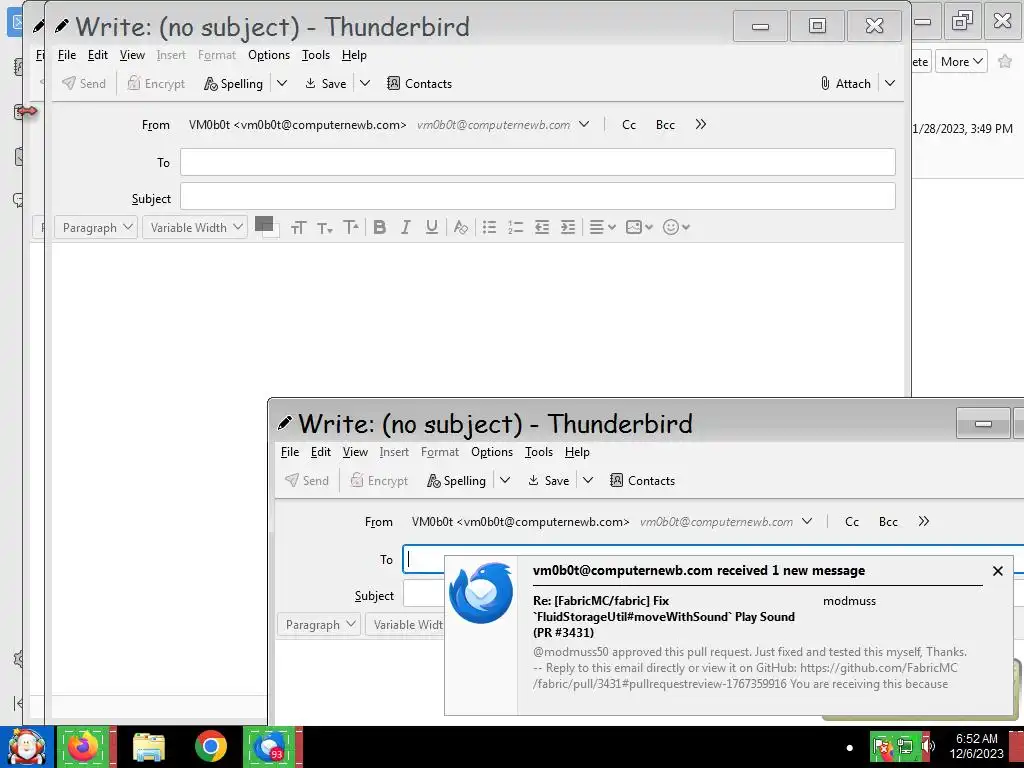The height and width of the screenshot is (768, 1024).
Task: Decrease font size with smaller-T icon
Action: pyautogui.click(x=325, y=227)
